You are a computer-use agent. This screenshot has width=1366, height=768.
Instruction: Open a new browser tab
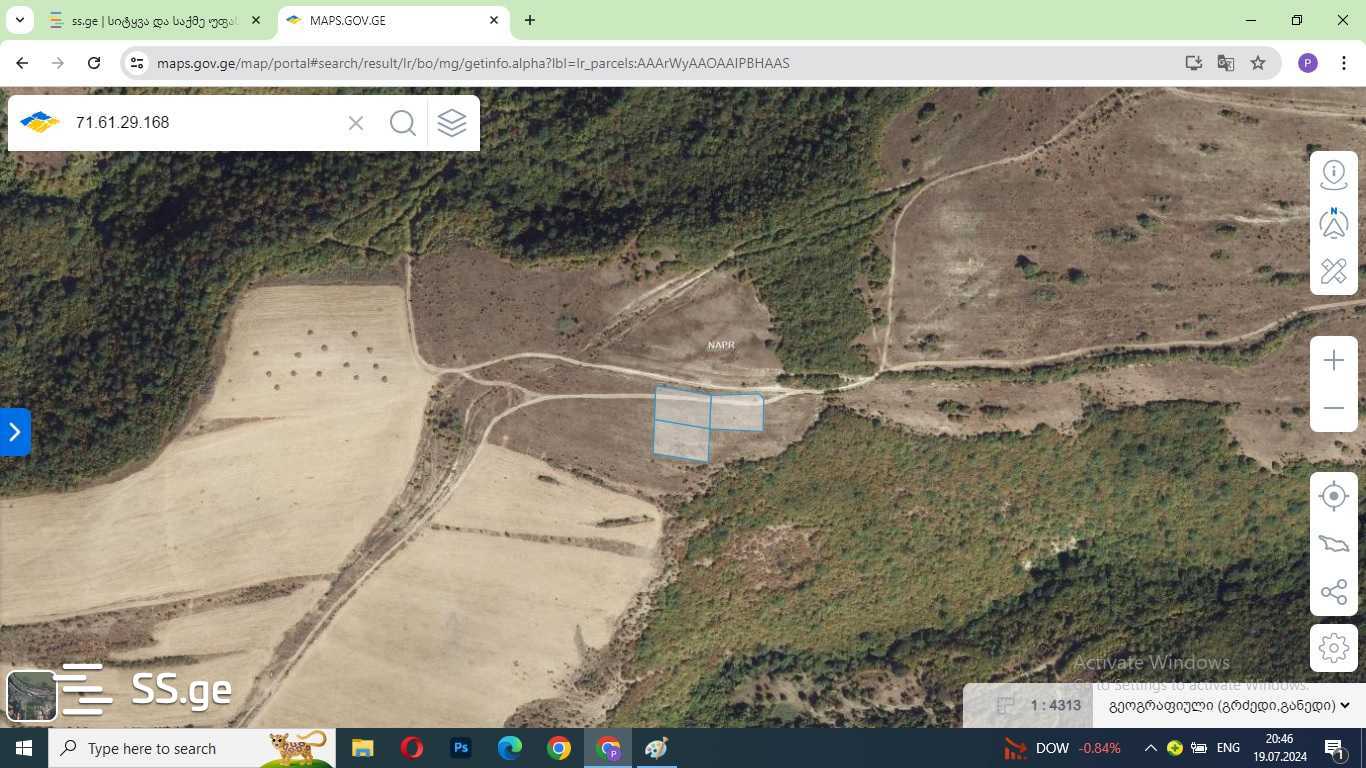[530, 20]
